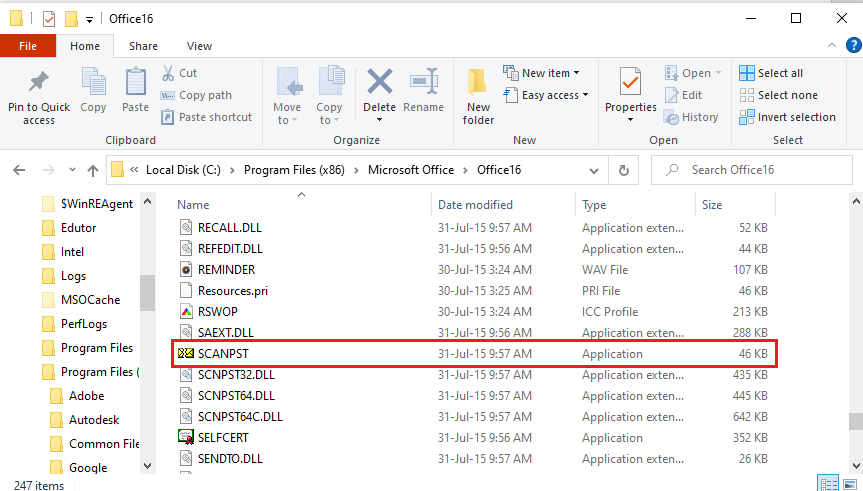Screen dimensions: 863x491
Task: Click the Rename icon
Action: pos(424,81)
